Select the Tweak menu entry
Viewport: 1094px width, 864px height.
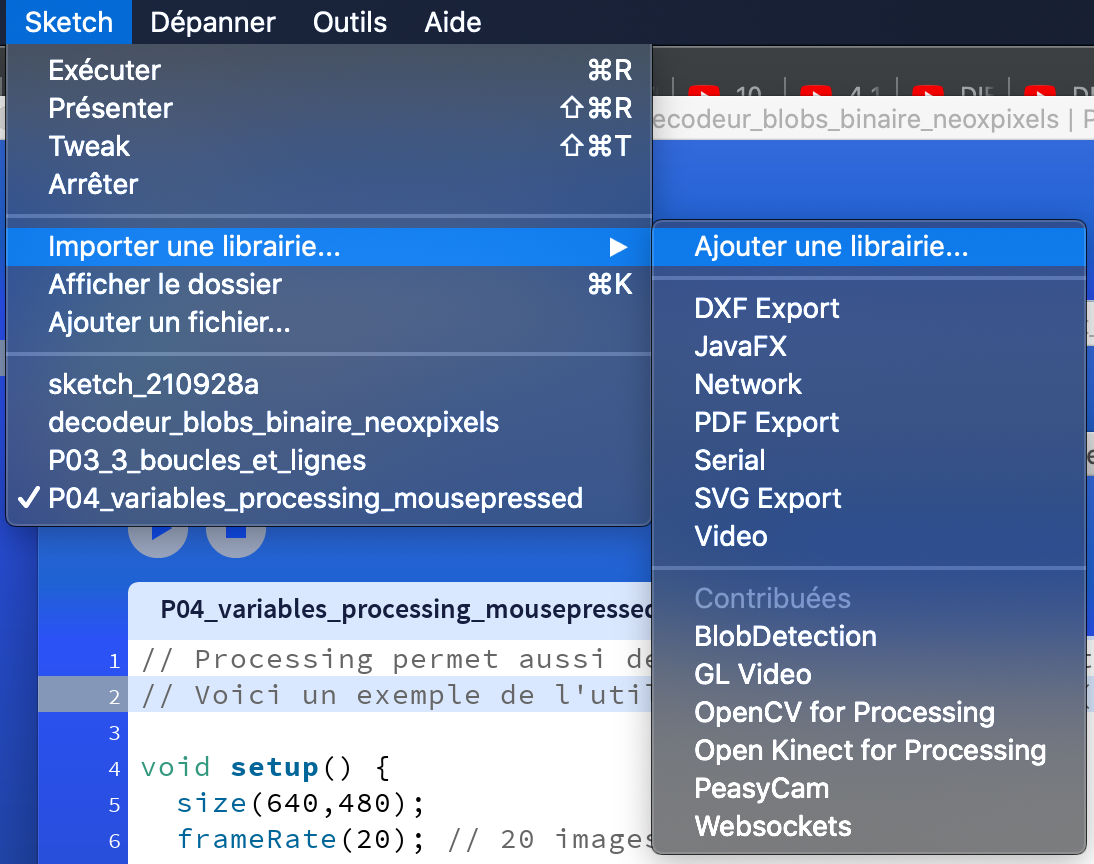(89, 146)
